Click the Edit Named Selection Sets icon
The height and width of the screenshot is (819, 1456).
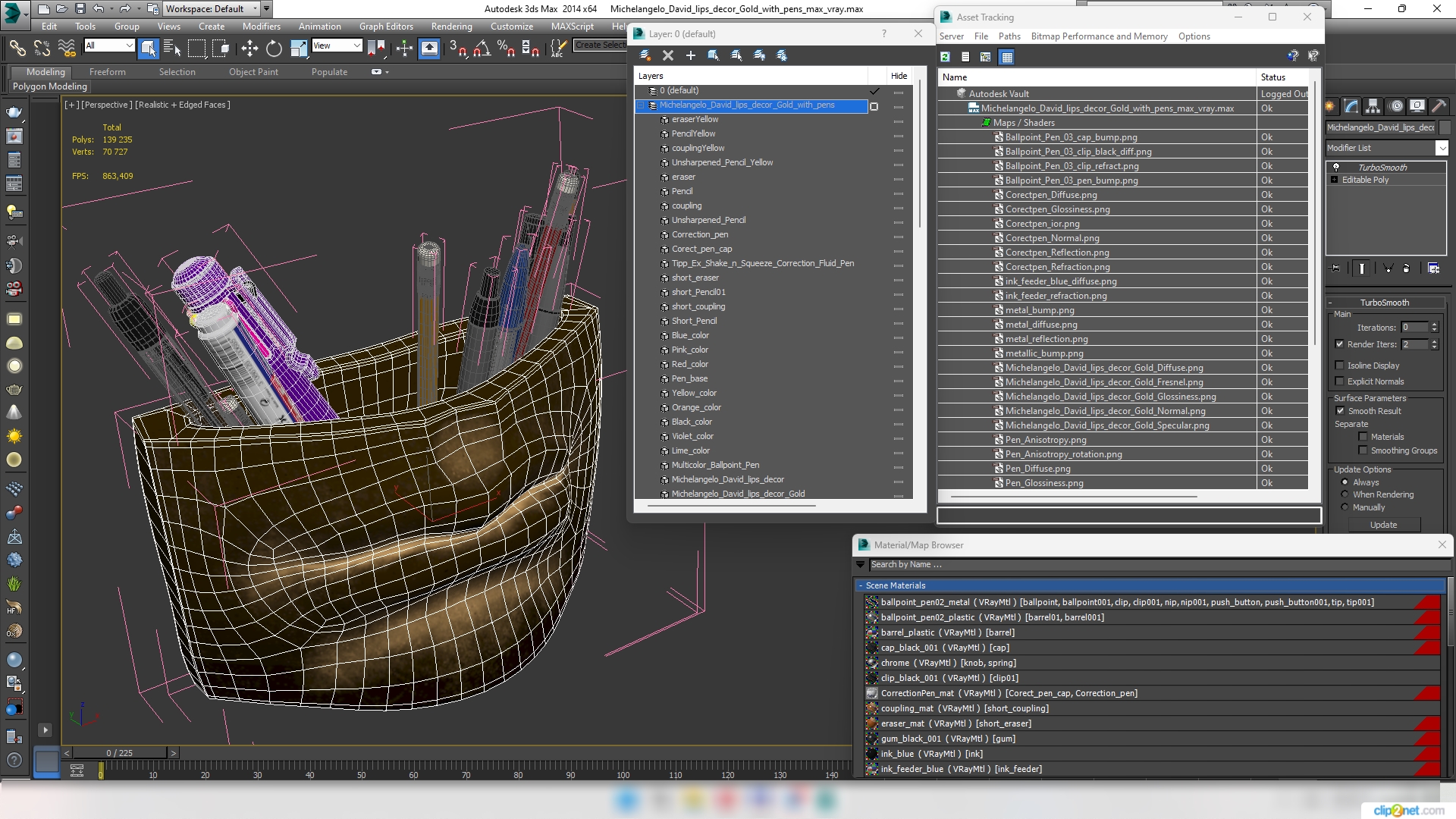(557, 49)
